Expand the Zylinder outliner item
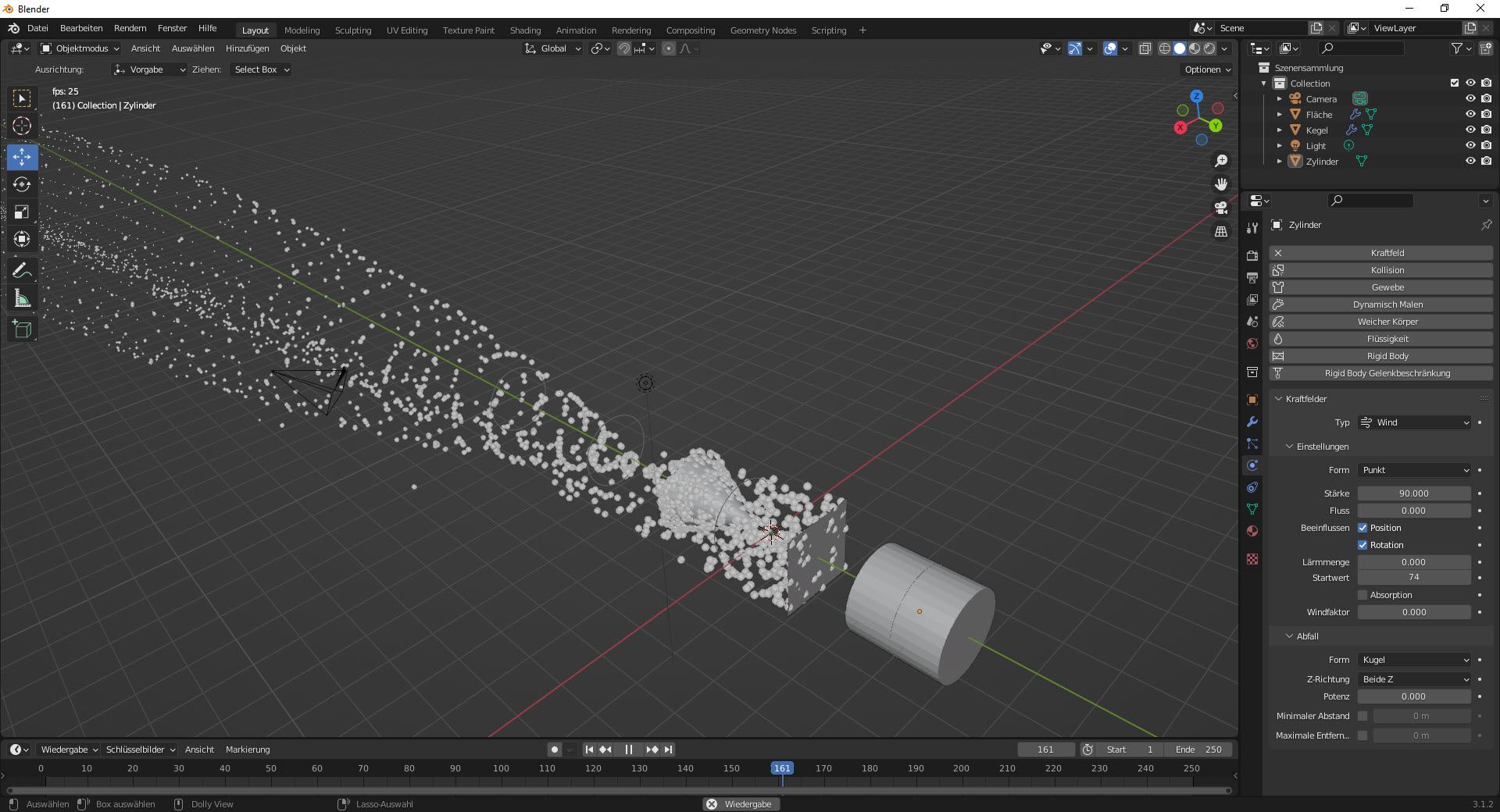1500x812 pixels. 1279,162
